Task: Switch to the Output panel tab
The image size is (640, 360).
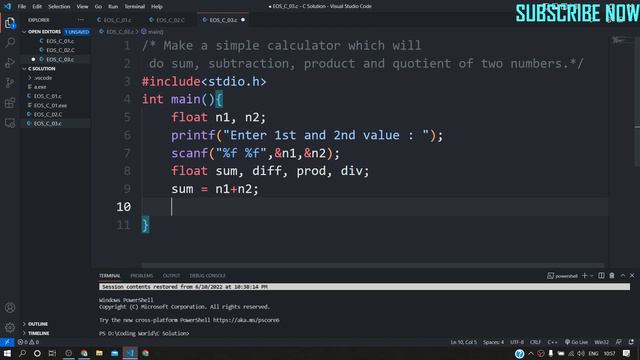Action: (171, 276)
